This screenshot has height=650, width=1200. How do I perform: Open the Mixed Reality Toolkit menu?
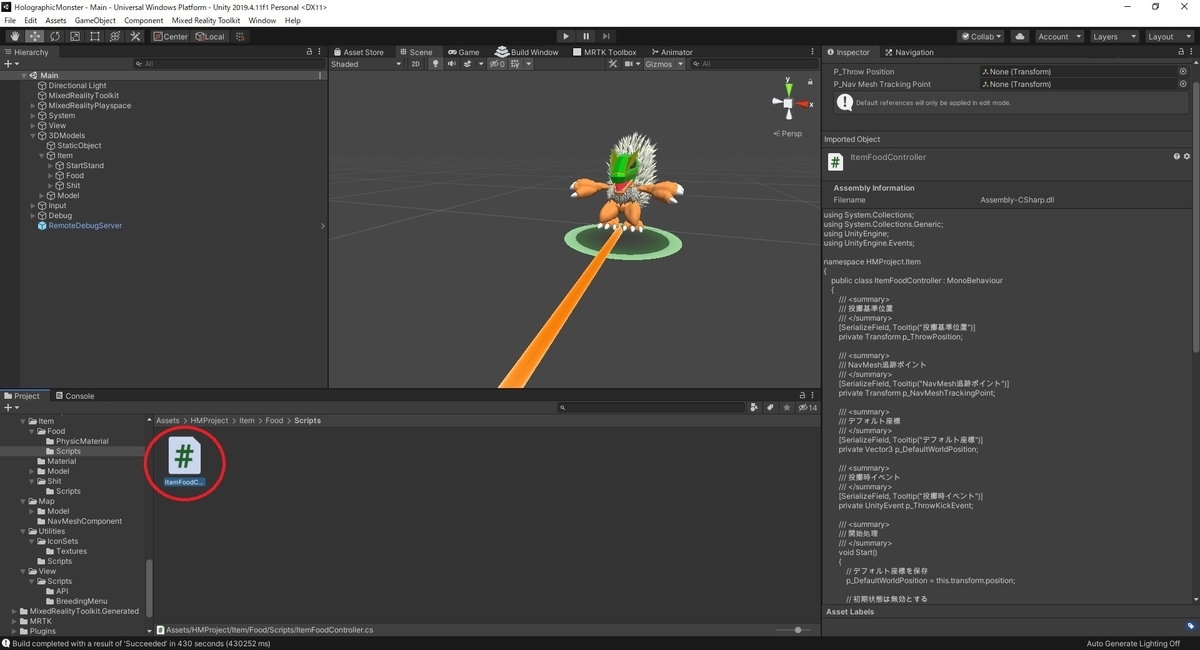[205, 20]
